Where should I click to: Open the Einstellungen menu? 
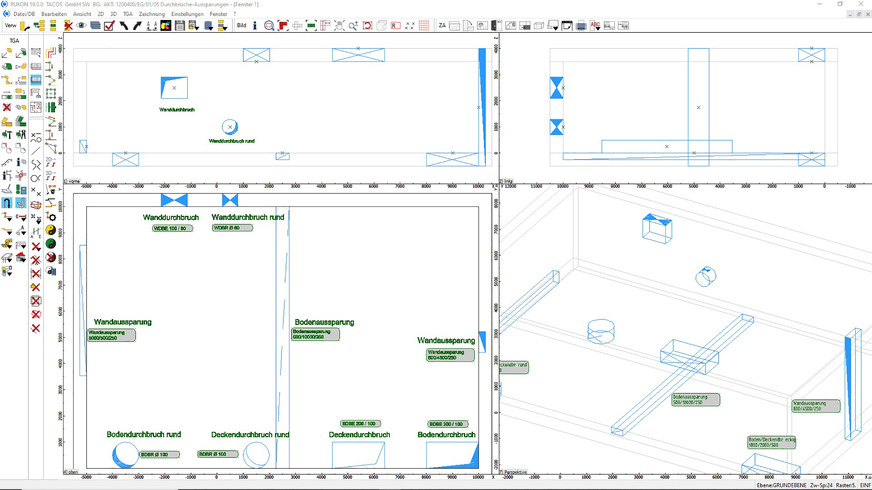(x=187, y=14)
